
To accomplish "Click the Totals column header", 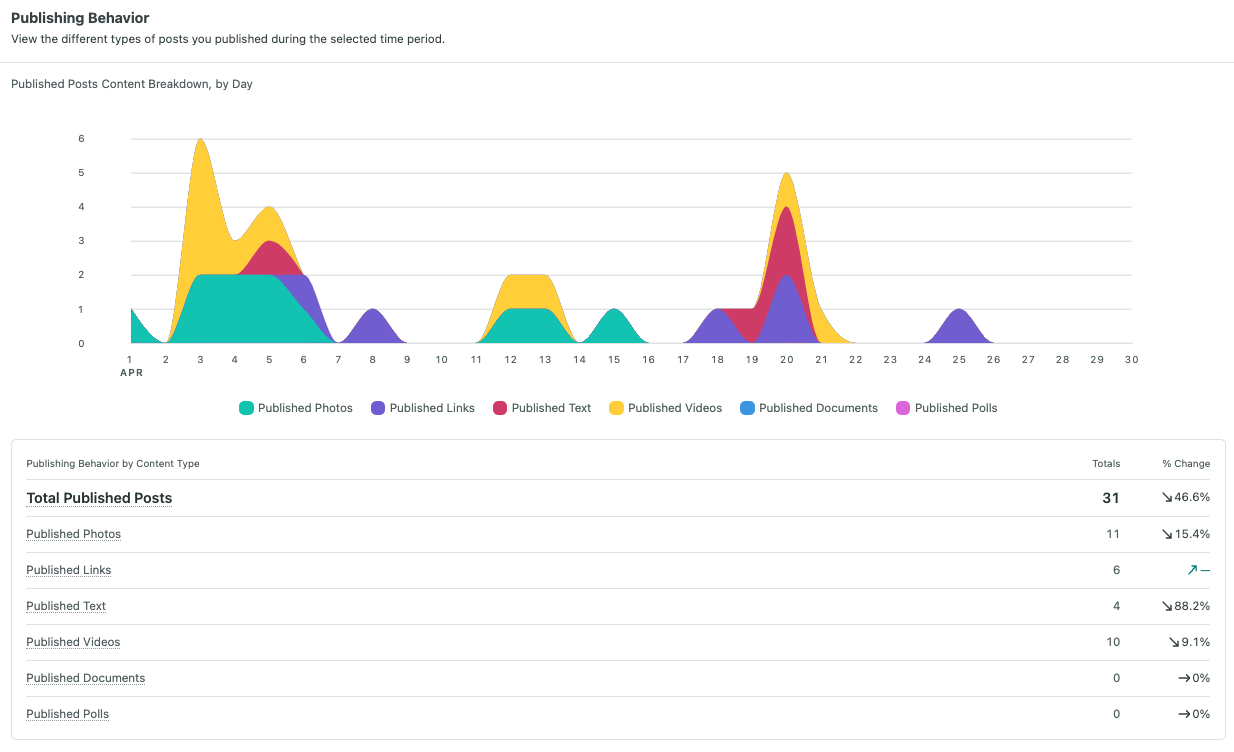I will [1106, 464].
